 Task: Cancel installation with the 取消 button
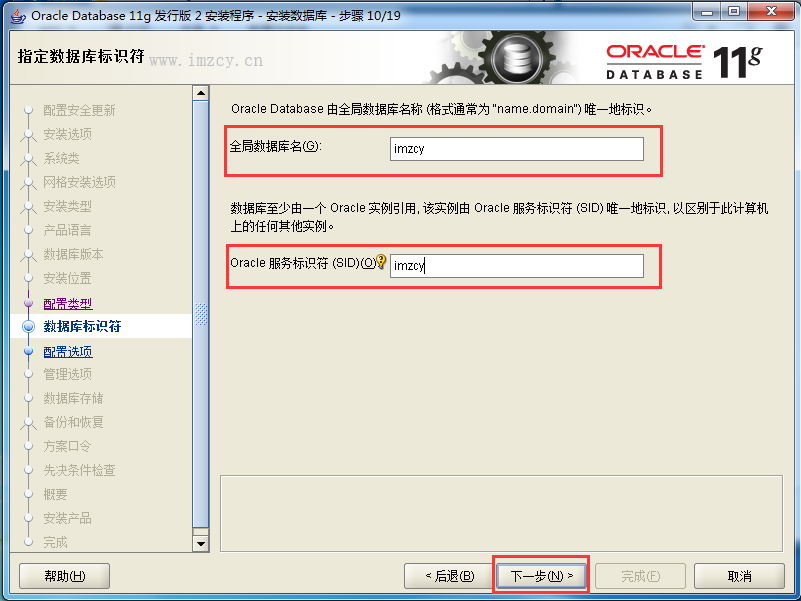[x=739, y=576]
